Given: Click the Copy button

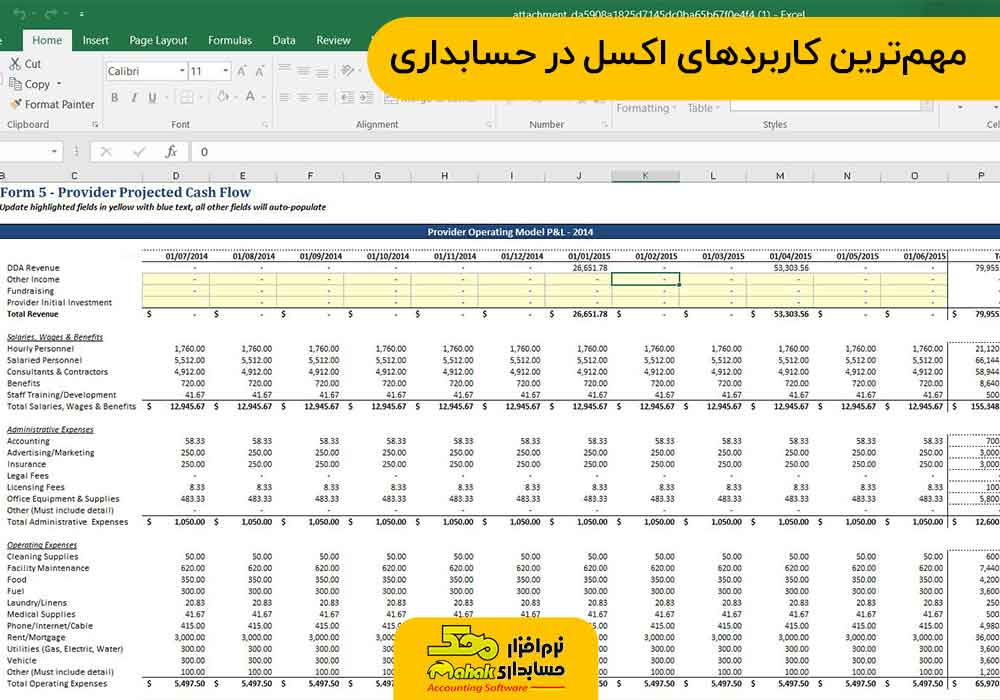Looking at the screenshot, I should click(29, 84).
